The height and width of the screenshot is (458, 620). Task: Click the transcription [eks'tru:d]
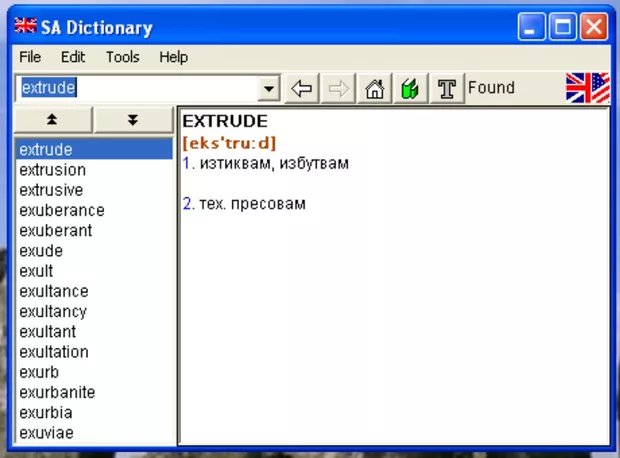tap(229, 143)
